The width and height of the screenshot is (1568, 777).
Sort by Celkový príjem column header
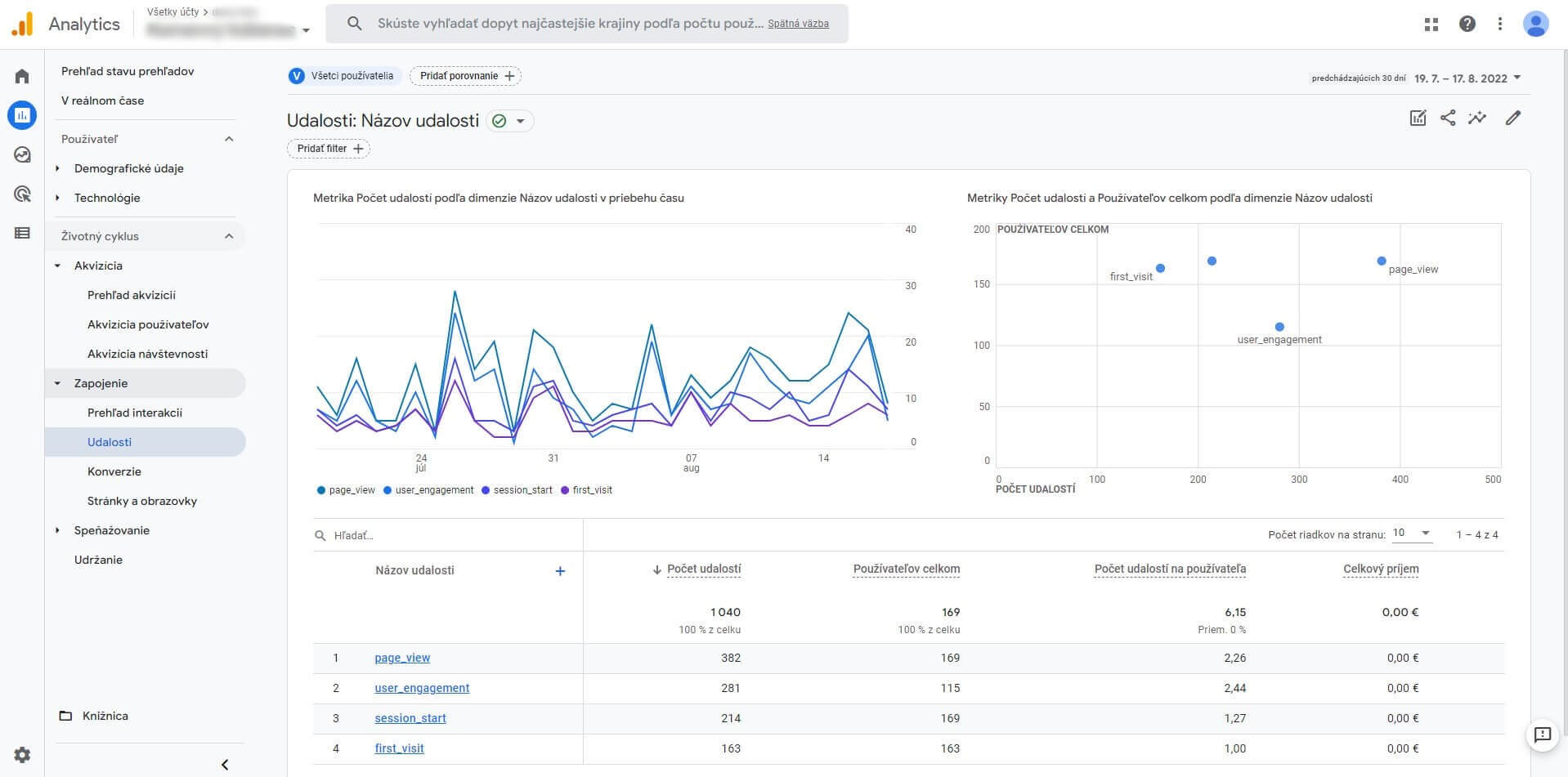1381,569
